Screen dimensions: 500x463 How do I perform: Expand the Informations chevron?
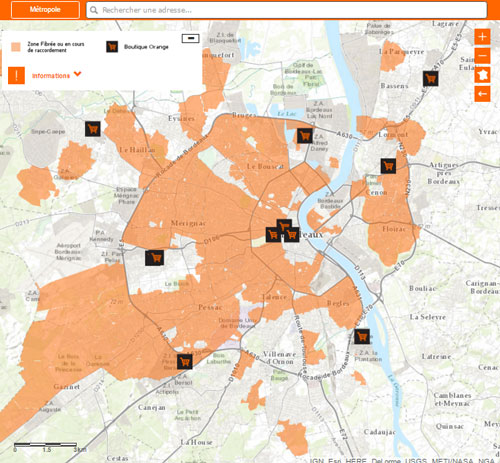coord(78,74)
